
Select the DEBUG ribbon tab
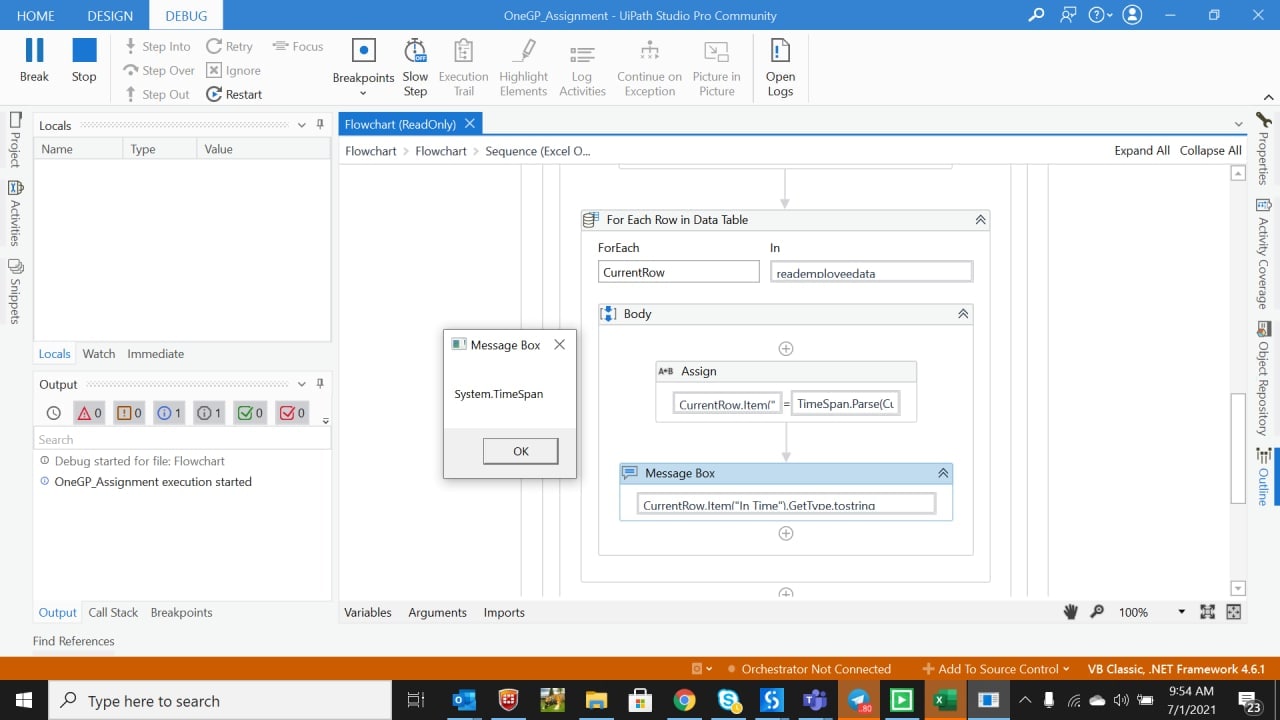click(186, 16)
